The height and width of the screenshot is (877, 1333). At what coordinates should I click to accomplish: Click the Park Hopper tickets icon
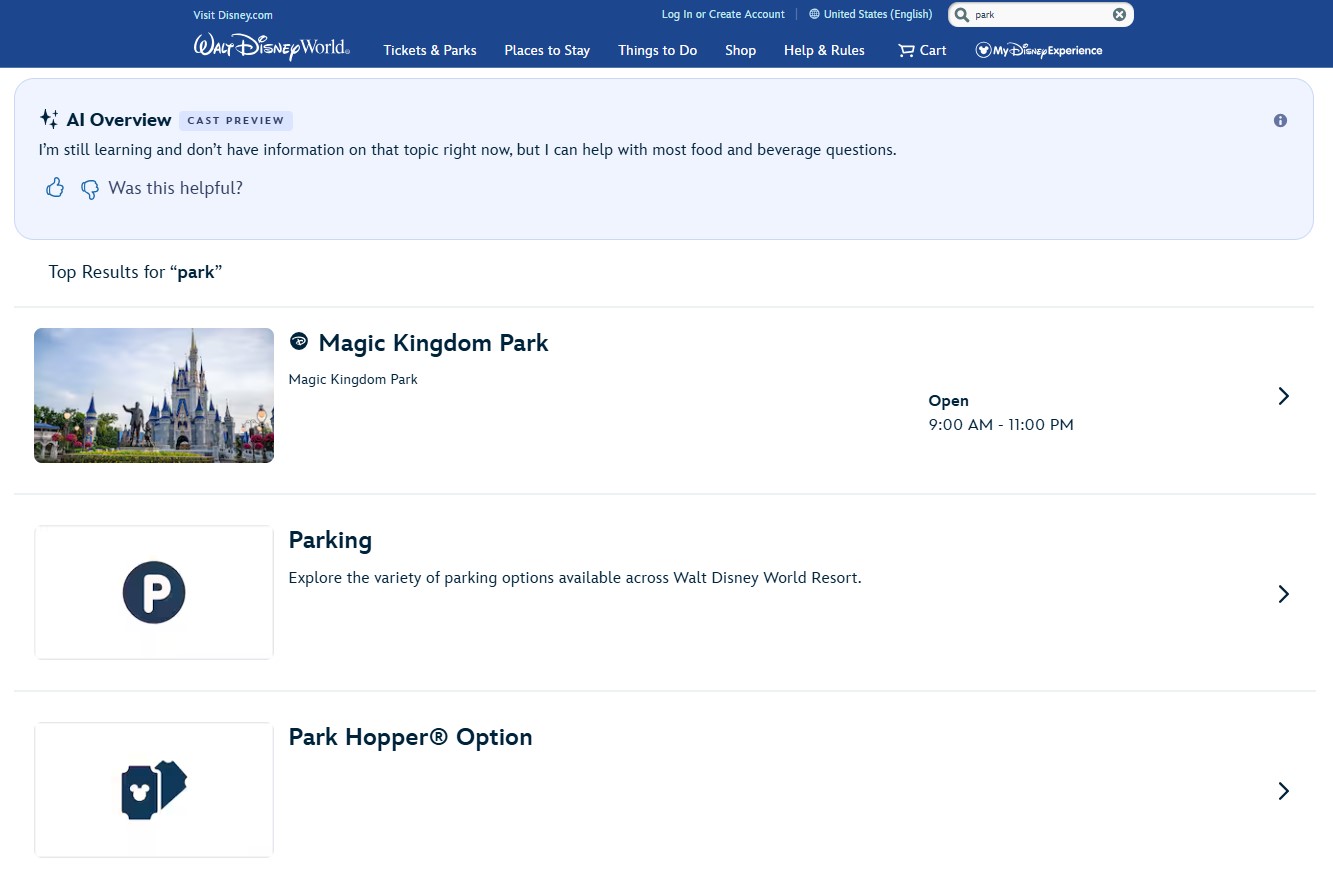pyautogui.click(x=154, y=790)
